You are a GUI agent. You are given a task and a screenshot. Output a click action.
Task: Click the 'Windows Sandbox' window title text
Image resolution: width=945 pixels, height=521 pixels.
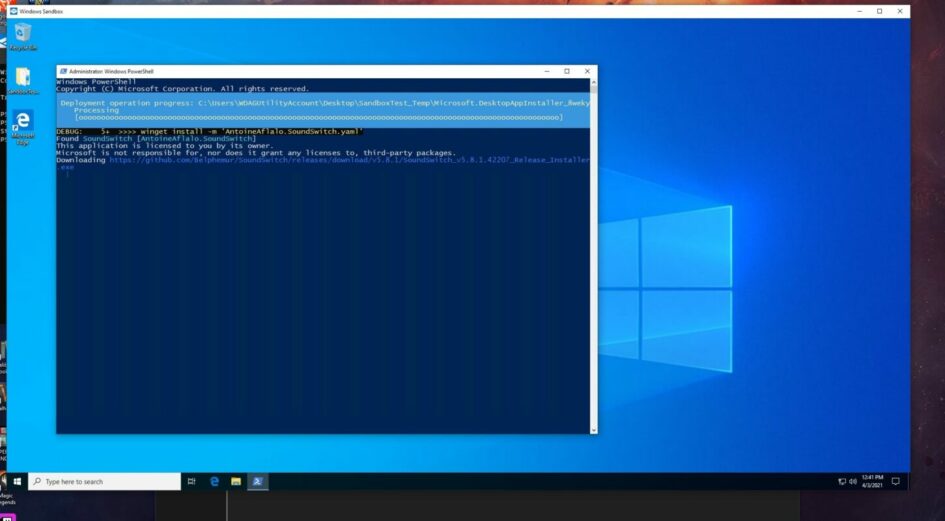[41, 11]
